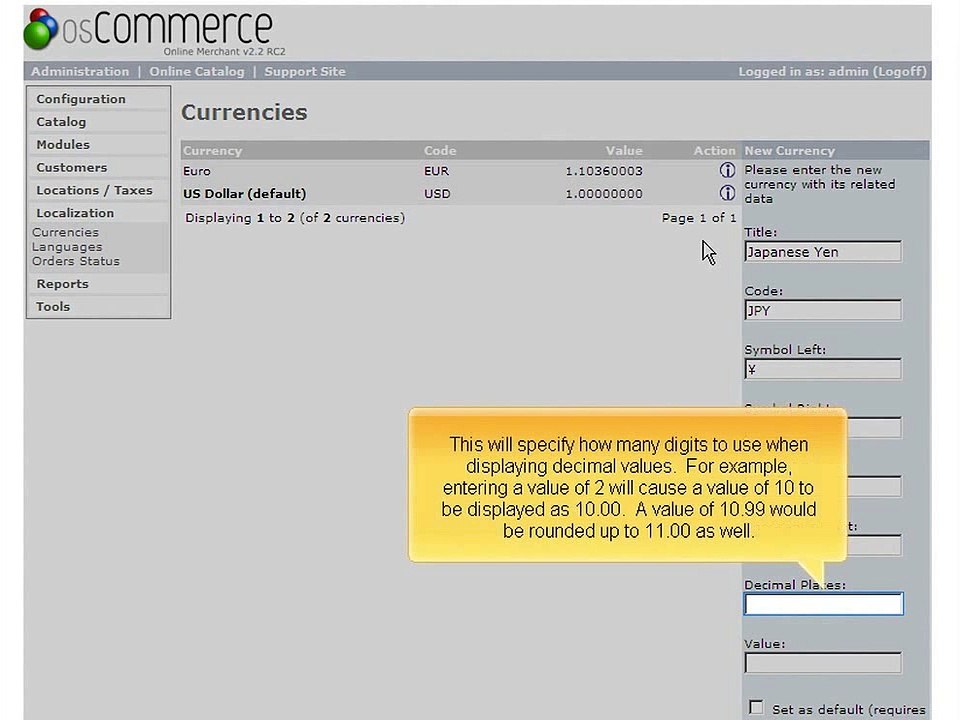This screenshot has height=720, width=960.
Task: Select US Dollar (default) row name
Action: (x=244, y=193)
